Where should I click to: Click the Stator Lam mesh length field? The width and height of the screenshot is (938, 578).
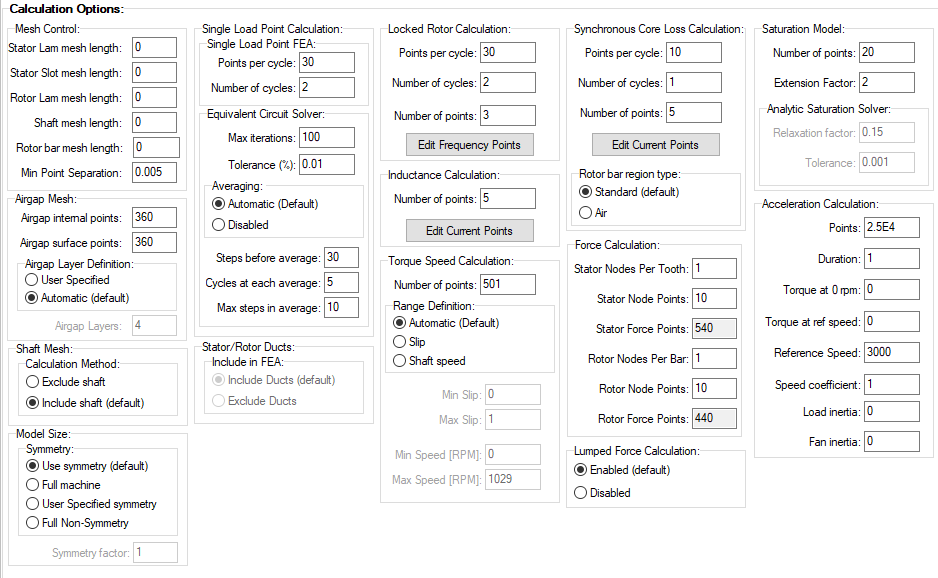[153, 48]
